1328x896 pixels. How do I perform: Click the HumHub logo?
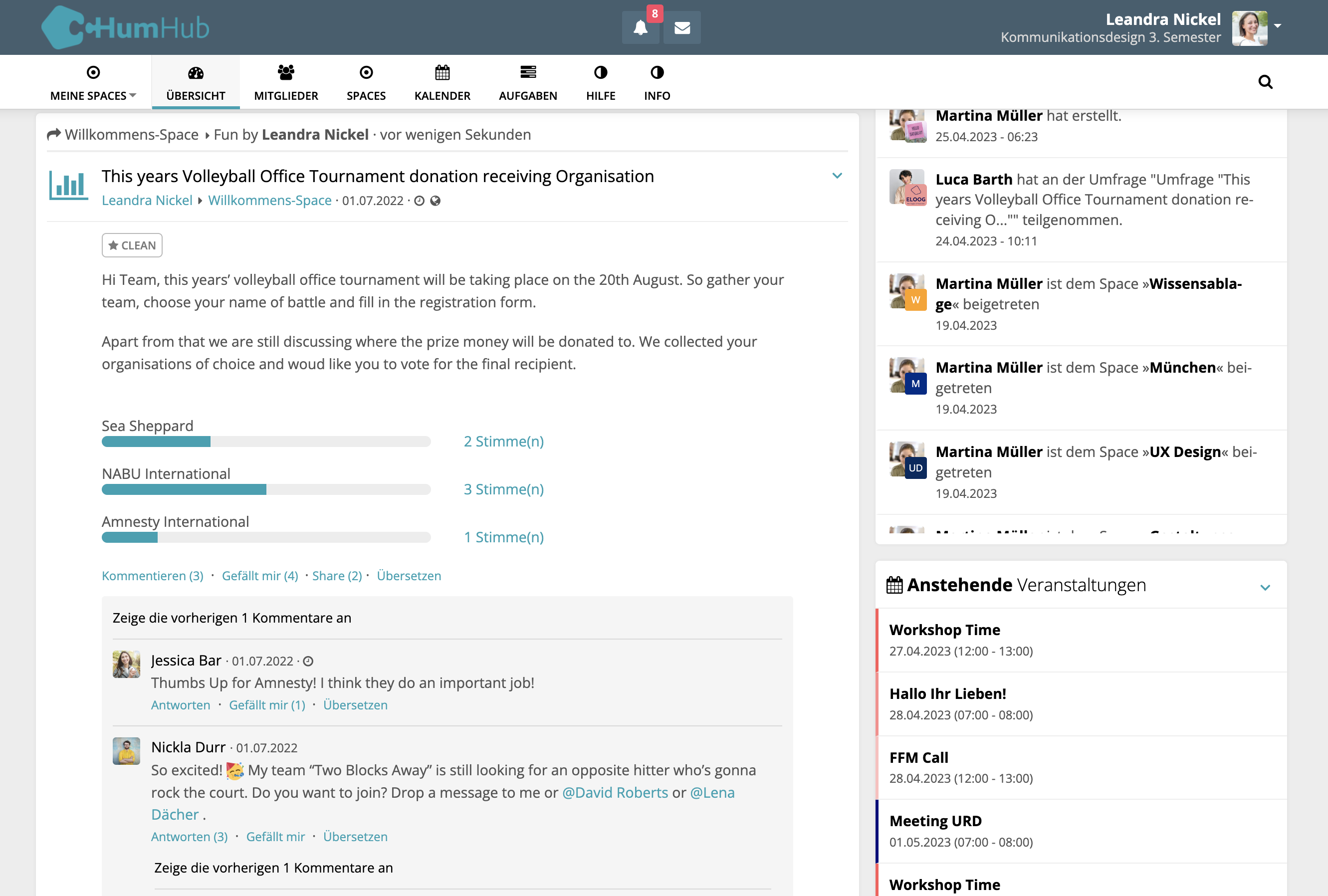tap(126, 27)
